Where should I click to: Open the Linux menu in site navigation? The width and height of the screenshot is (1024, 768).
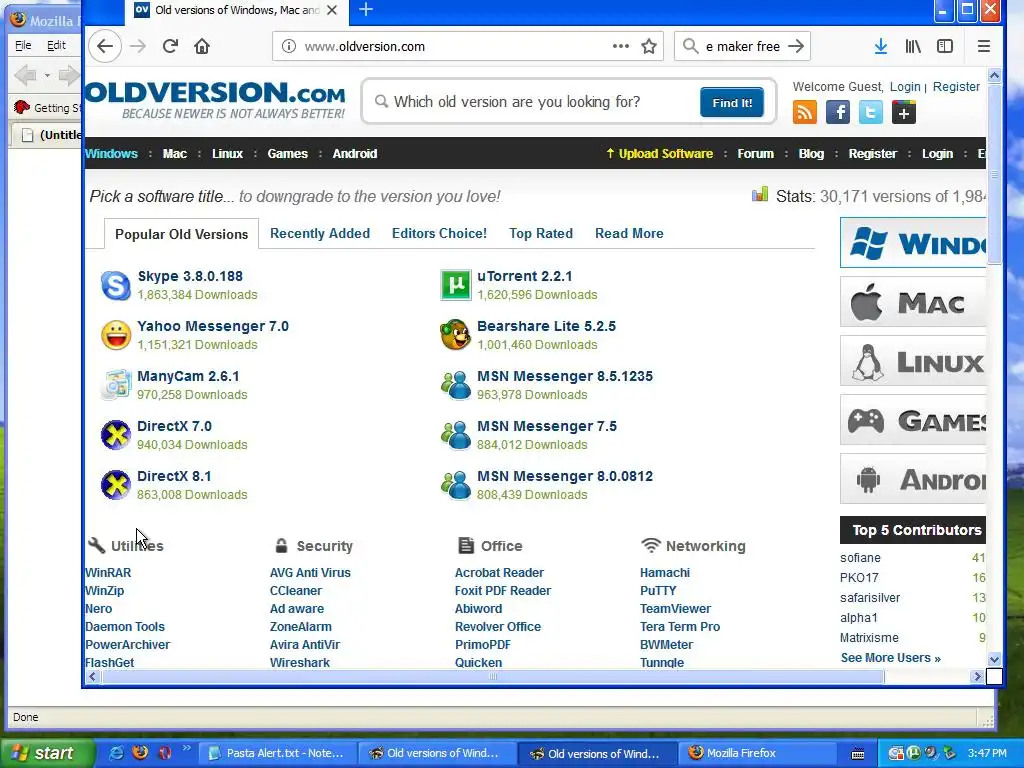pos(227,154)
